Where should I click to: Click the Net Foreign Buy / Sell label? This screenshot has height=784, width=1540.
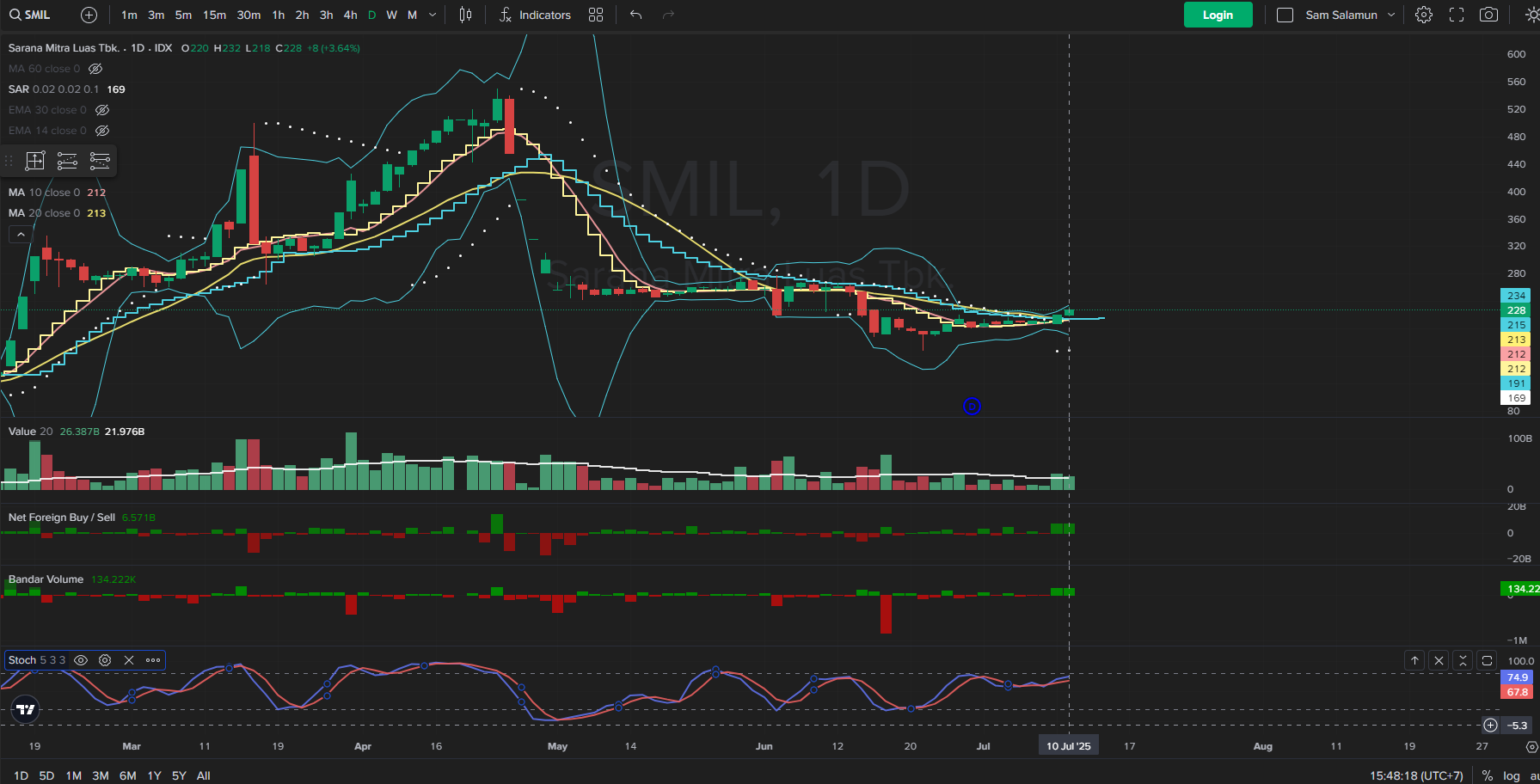click(61, 518)
